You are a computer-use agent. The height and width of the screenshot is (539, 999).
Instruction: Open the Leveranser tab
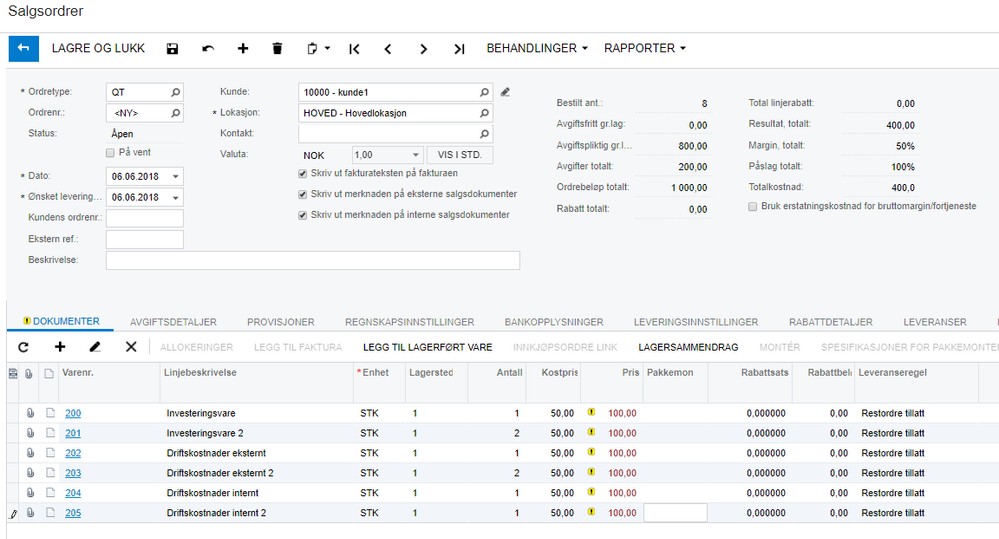[x=935, y=322]
